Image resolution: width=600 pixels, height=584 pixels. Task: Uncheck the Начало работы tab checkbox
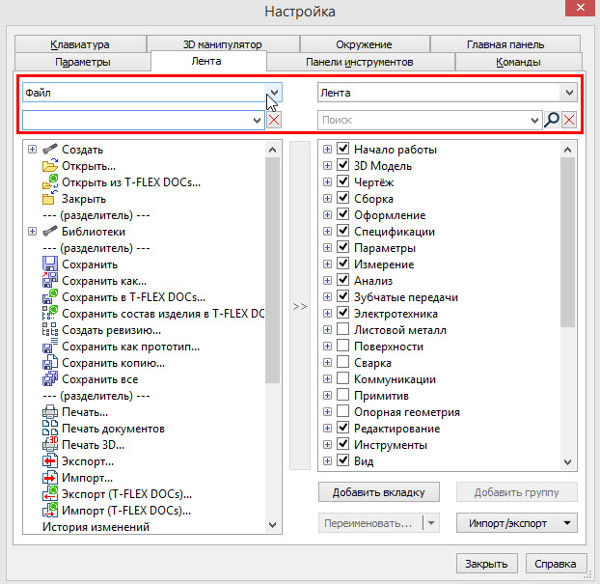click(343, 148)
